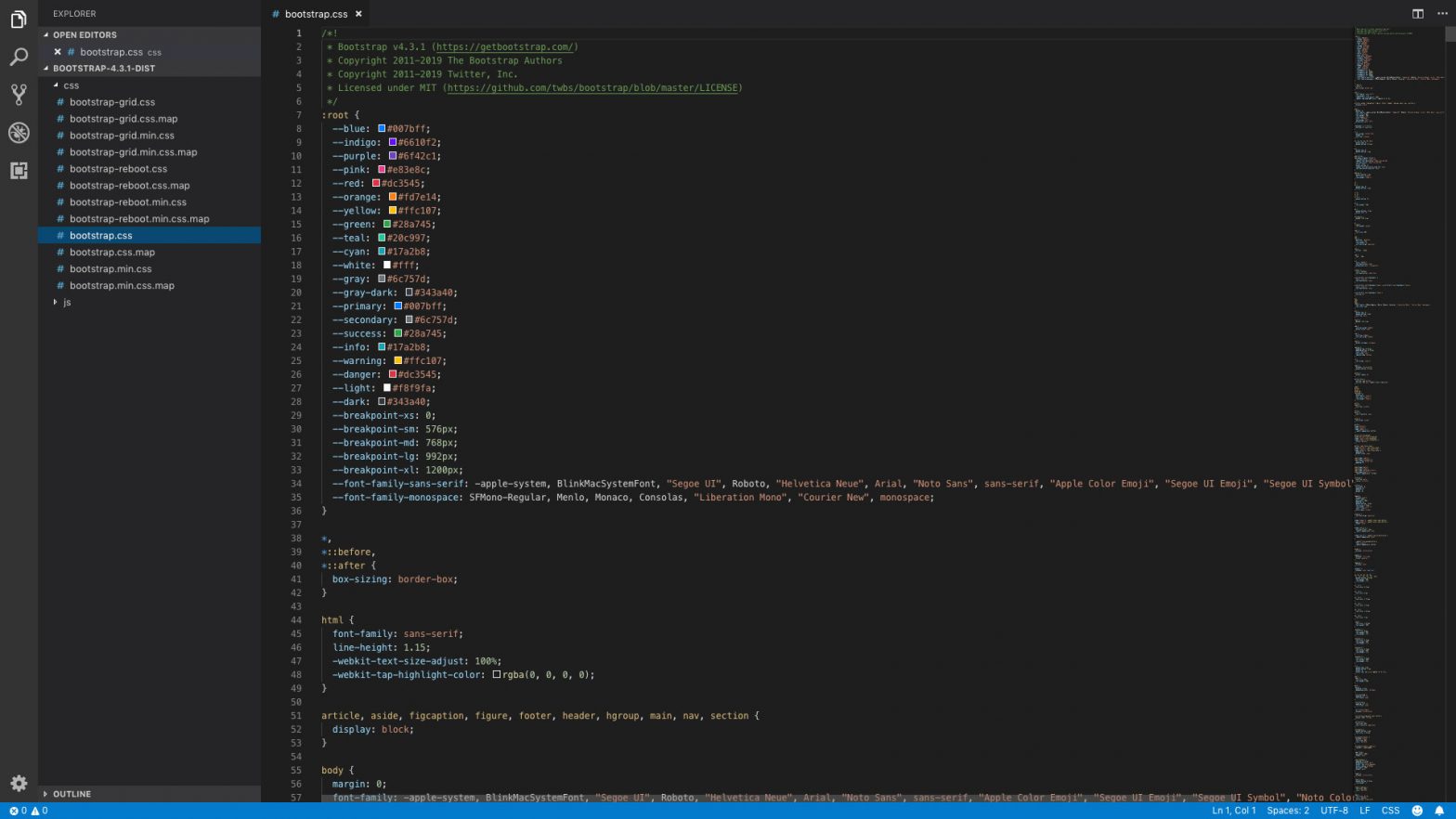Open bootstrap.css.map file

(x=149, y=253)
